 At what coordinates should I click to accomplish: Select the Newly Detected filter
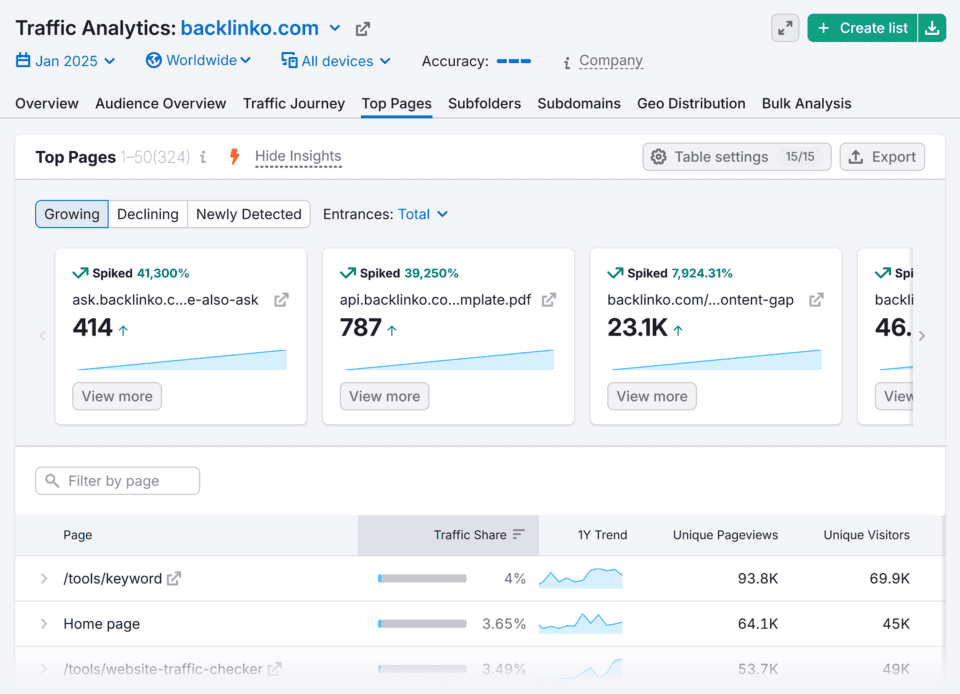coord(248,214)
